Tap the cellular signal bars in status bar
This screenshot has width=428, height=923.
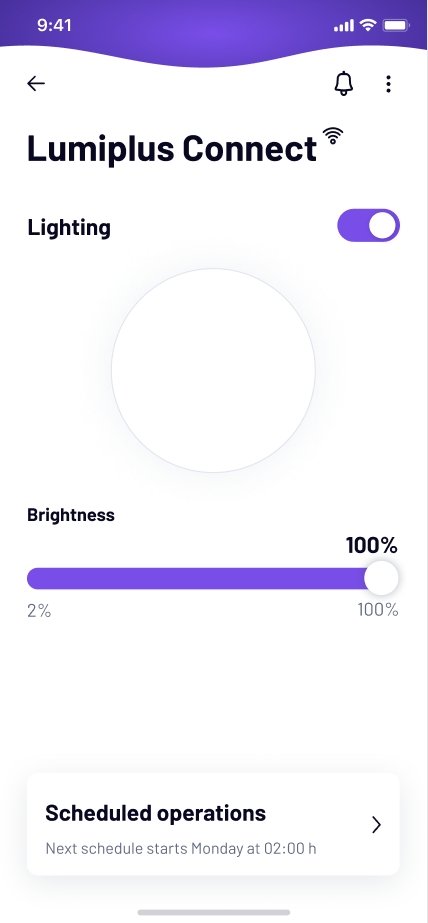click(x=344, y=25)
